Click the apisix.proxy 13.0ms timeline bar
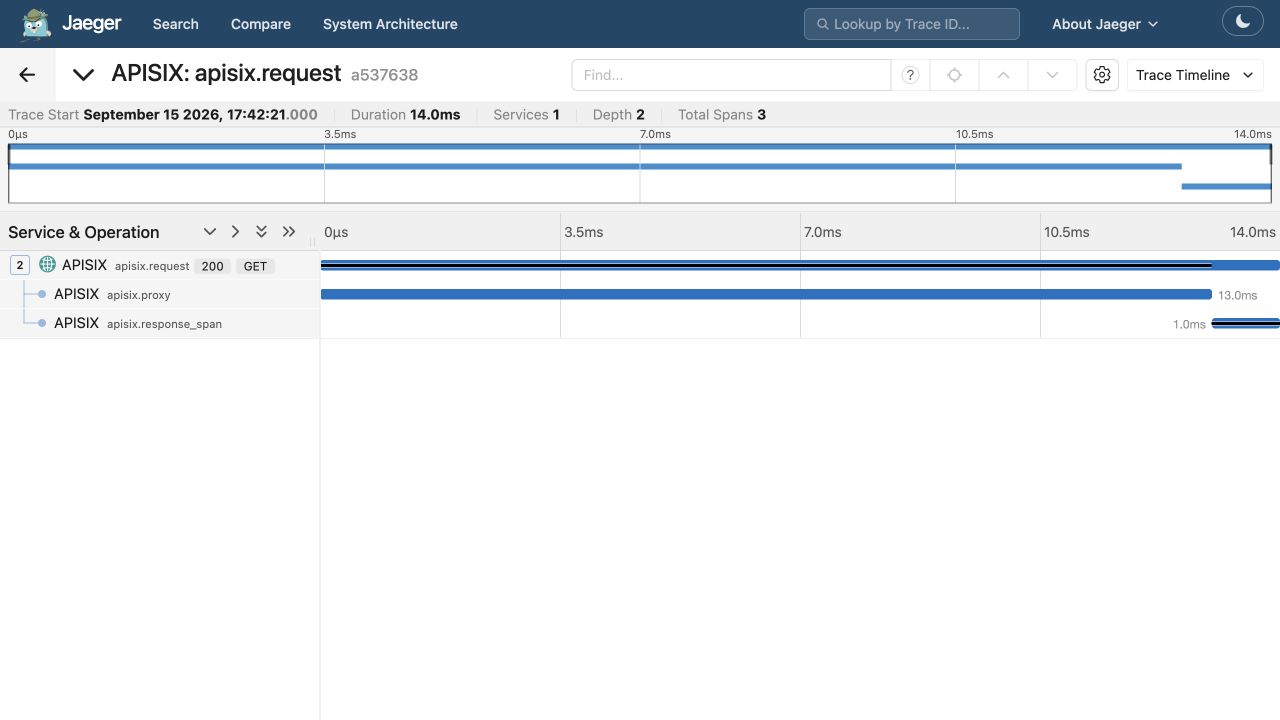The width and height of the screenshot is (1280, 720). click(766, 294)
